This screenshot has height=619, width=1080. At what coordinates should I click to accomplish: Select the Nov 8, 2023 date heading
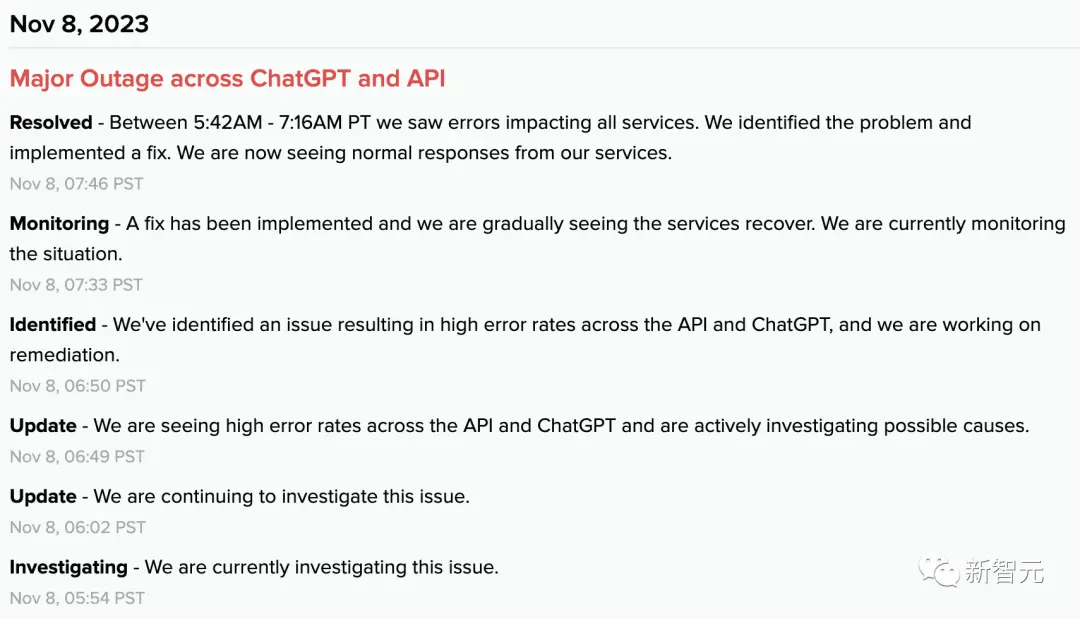click(79, 24)
